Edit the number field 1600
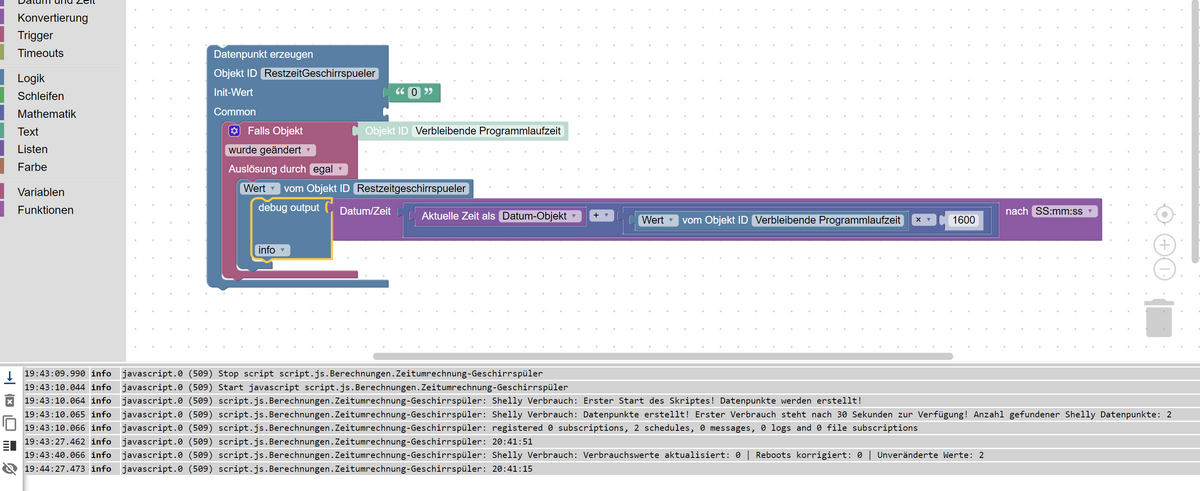 pyautogui.click(x=964, y=220)
